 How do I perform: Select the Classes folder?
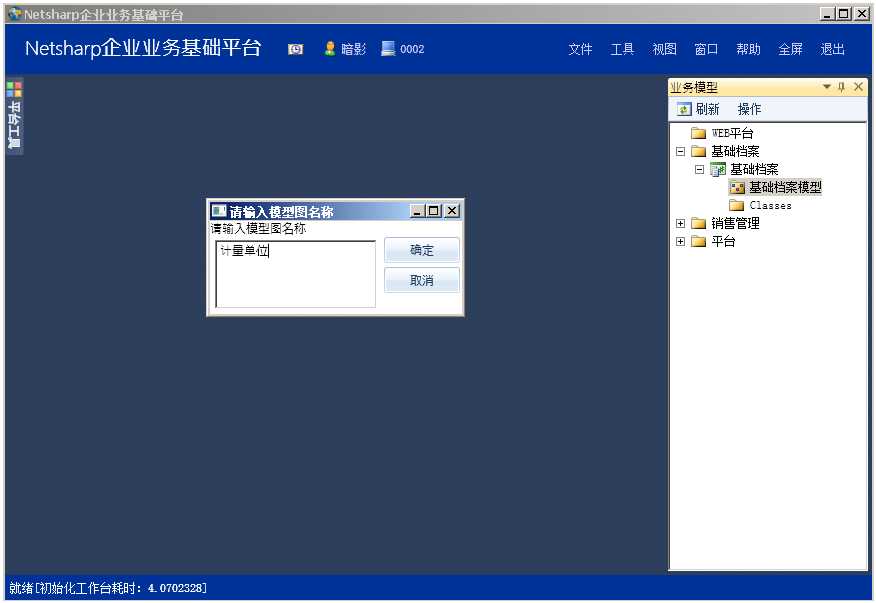click(x=770, y=205)
